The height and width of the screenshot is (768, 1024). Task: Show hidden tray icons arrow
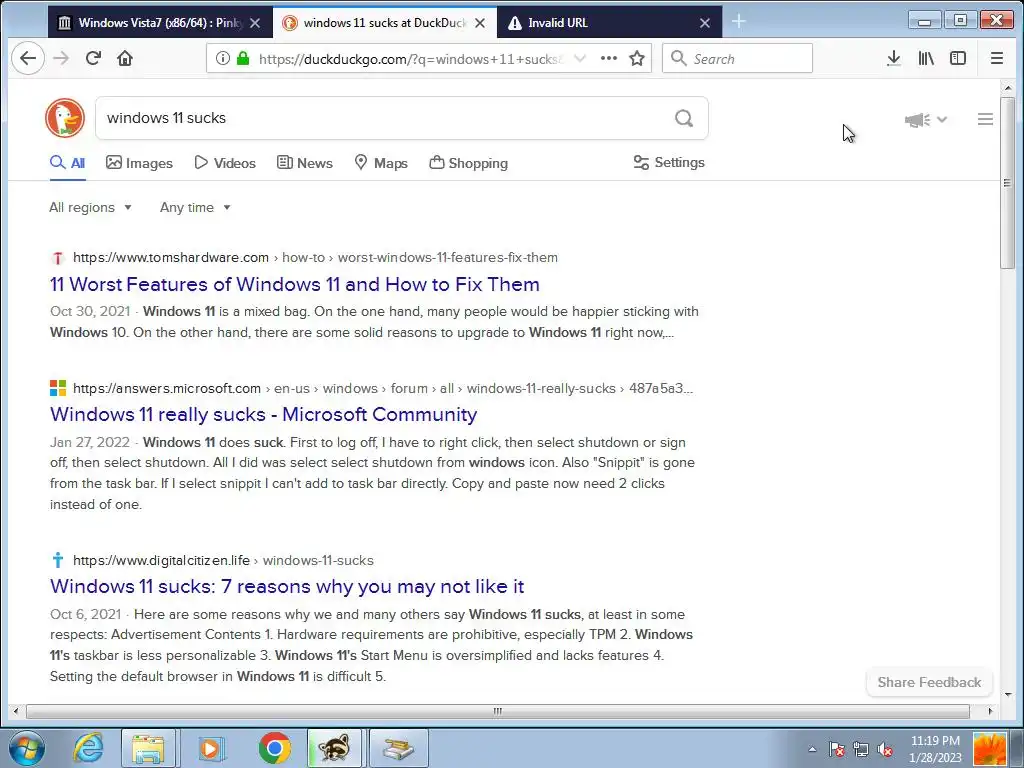(x=812, y=749)
